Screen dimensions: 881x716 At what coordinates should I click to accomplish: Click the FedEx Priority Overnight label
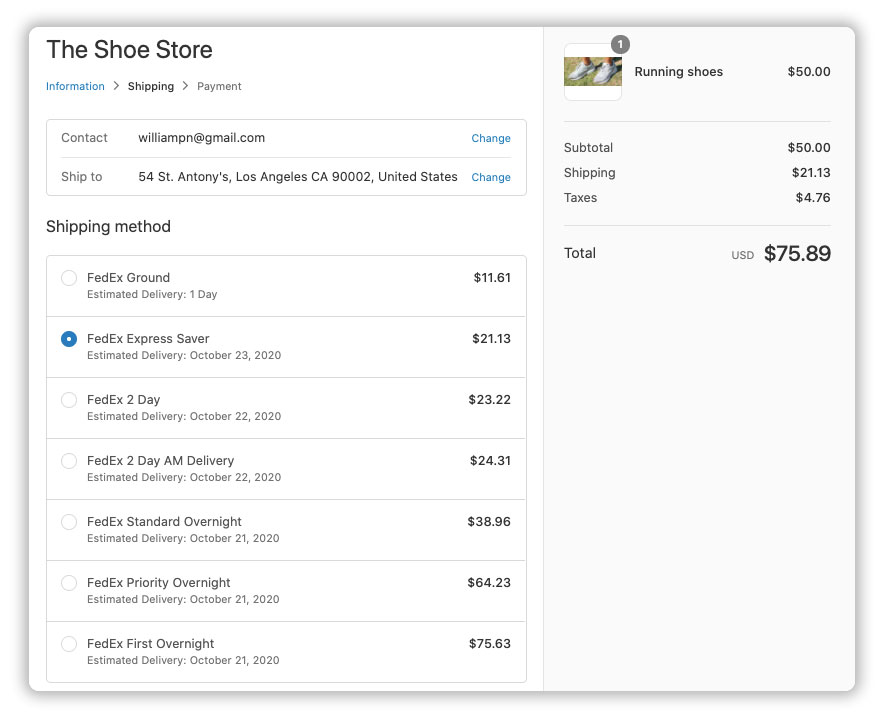point(158,583)
